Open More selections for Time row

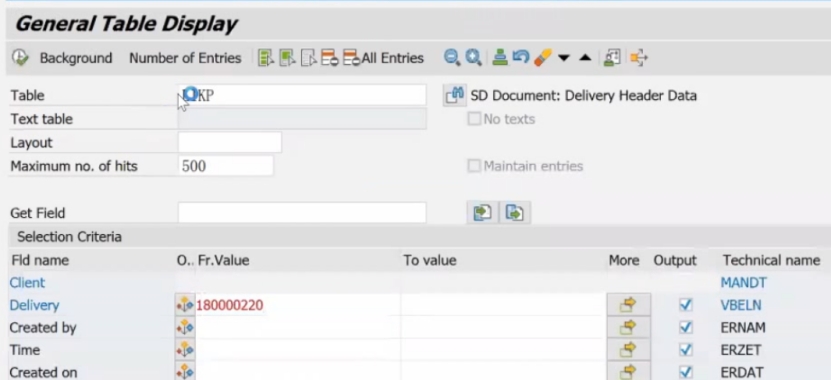click(x=629, y=350)
